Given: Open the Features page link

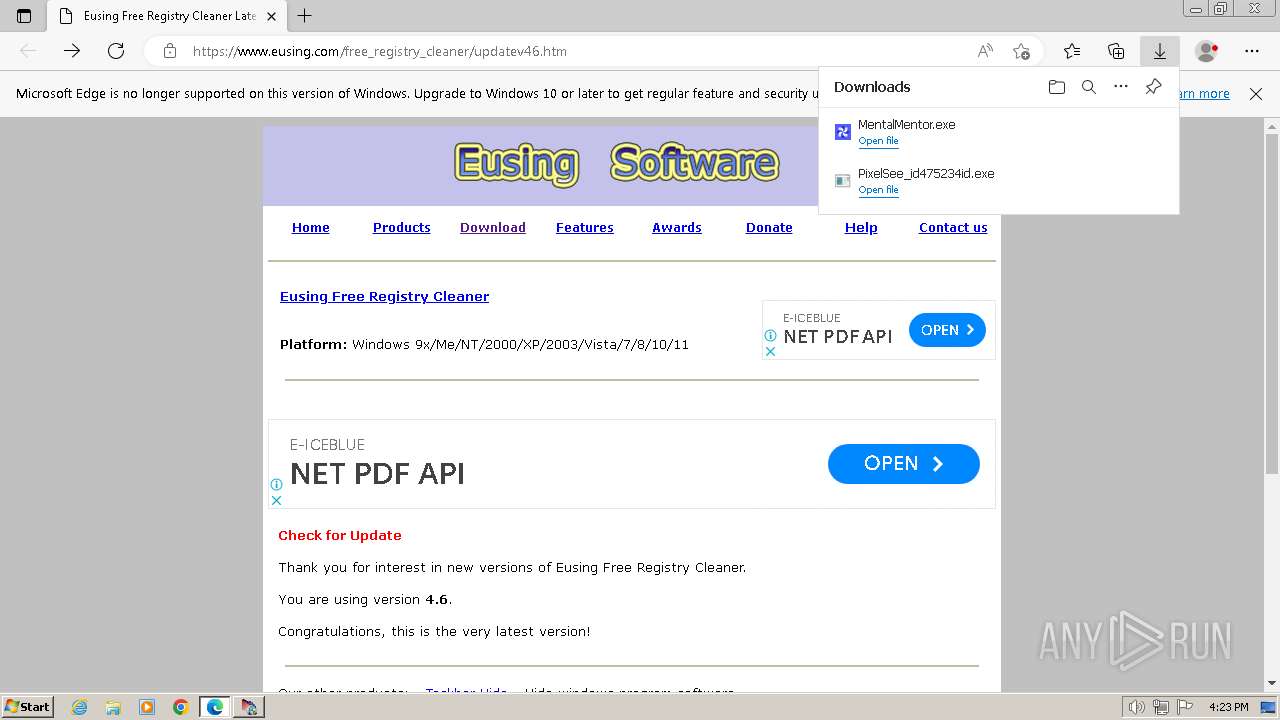Looking at the screenshot, I should 585,228.
